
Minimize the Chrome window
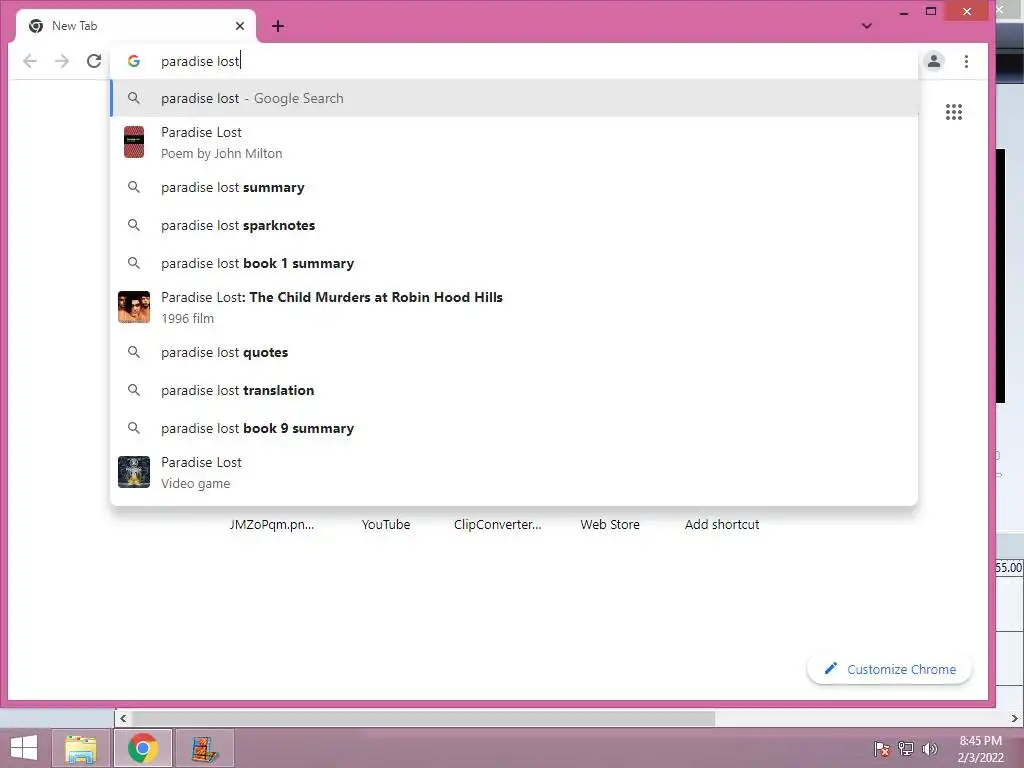[x=904, y=12]
